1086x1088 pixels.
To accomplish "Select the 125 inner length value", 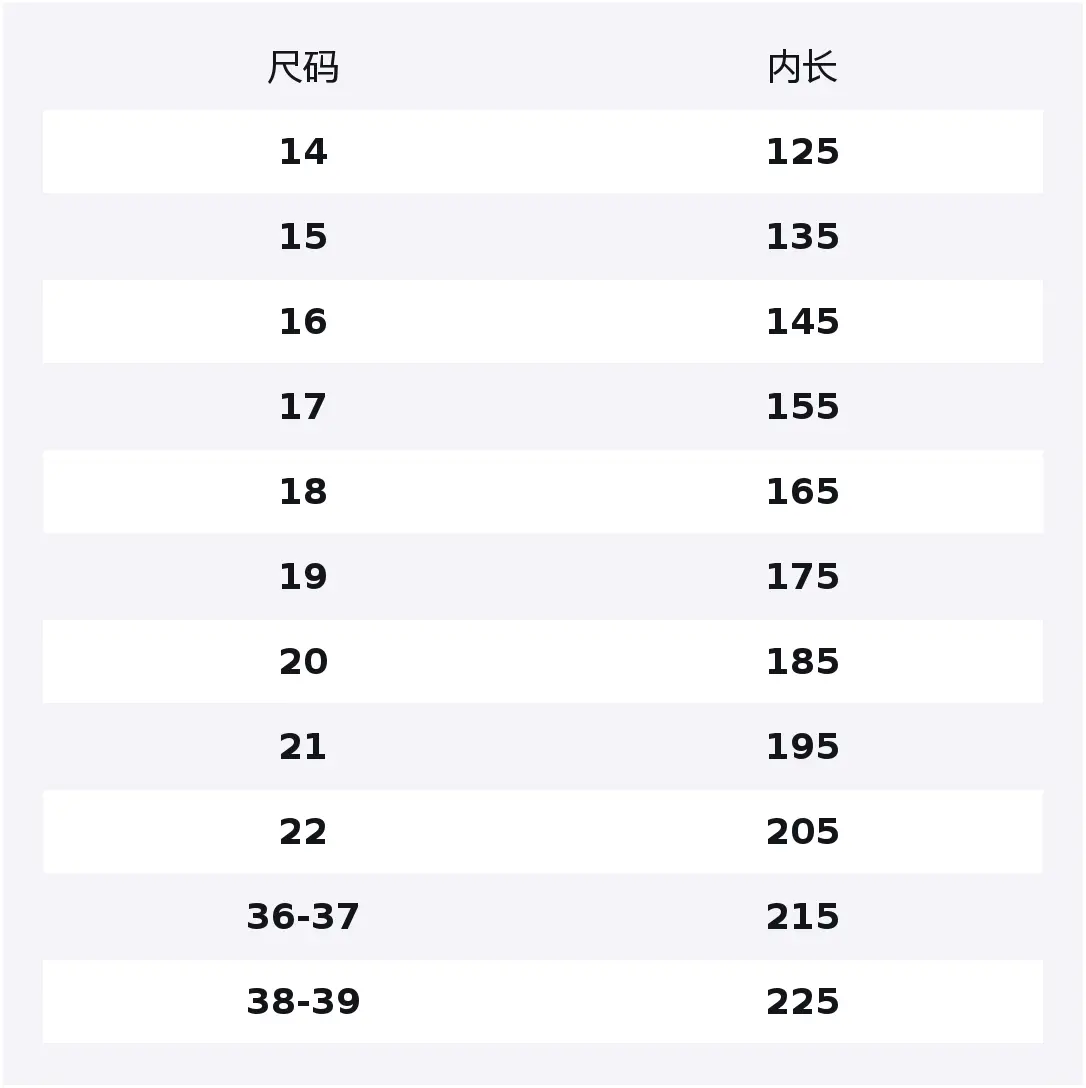I will click(803, 152).
